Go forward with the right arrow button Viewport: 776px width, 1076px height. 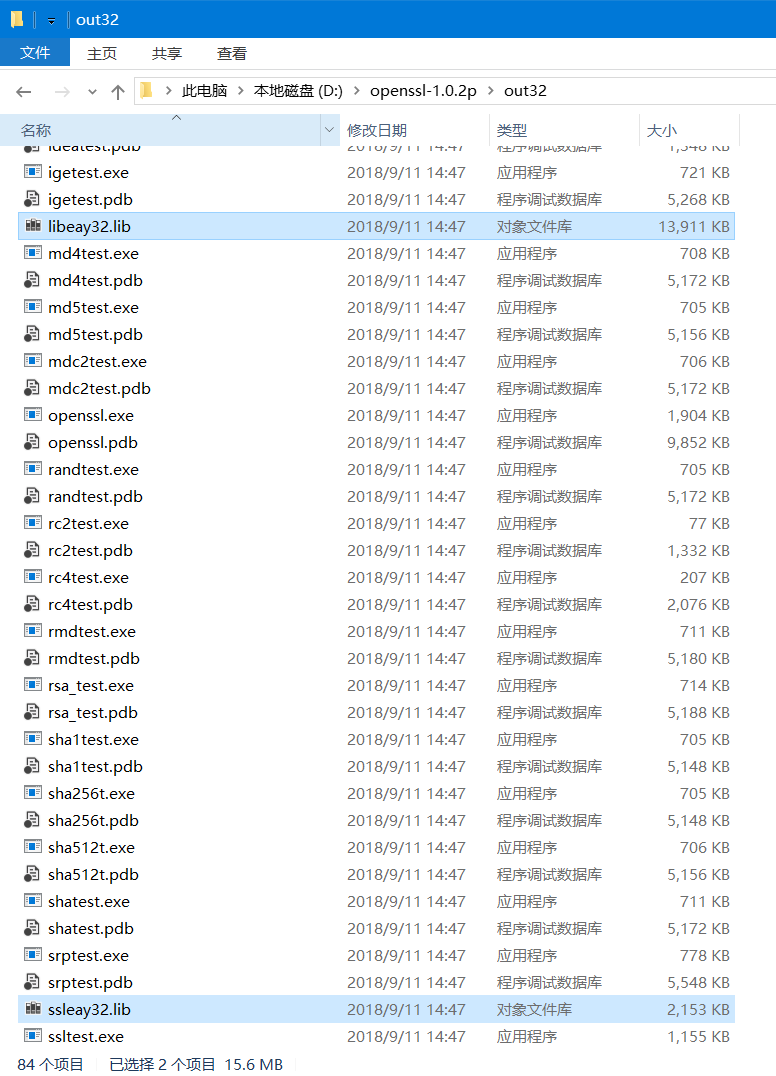point(62,91)
